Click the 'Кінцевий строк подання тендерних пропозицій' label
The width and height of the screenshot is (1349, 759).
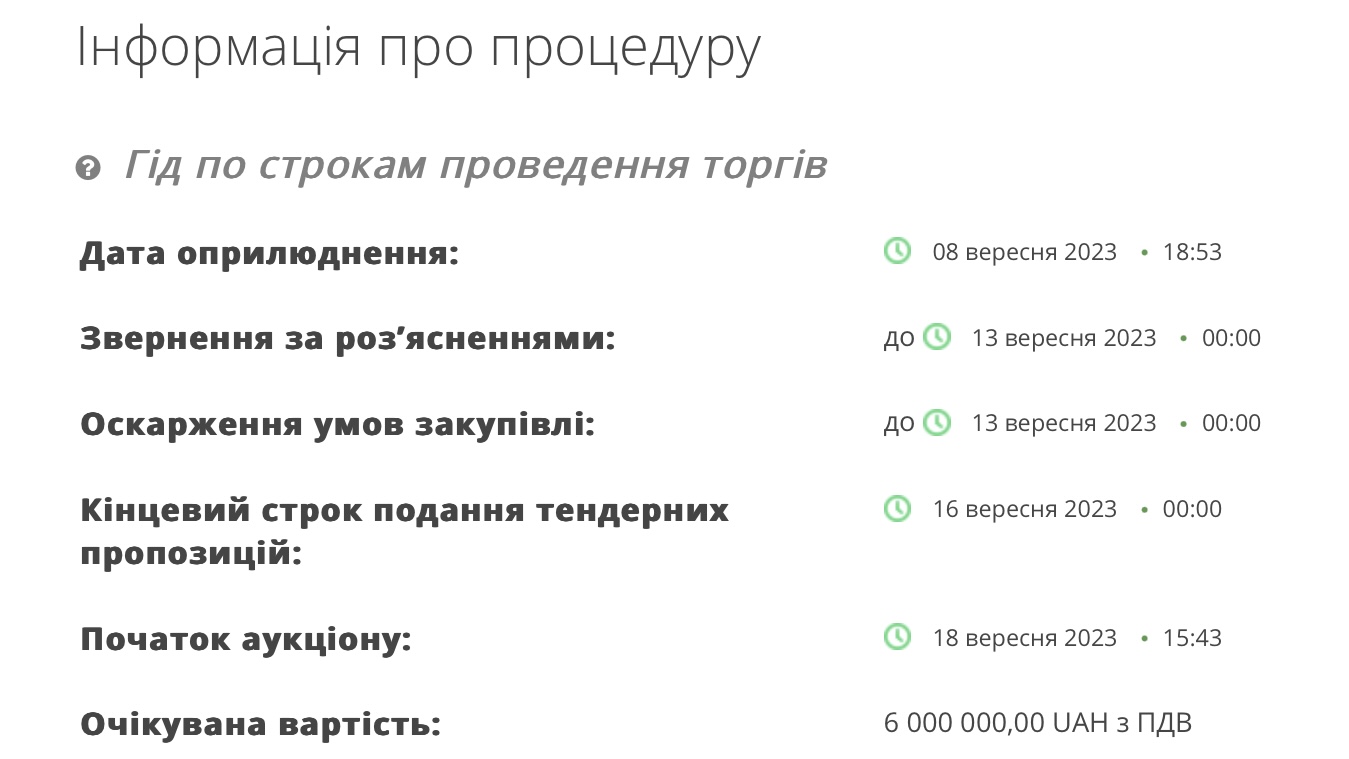pos(404,531)
